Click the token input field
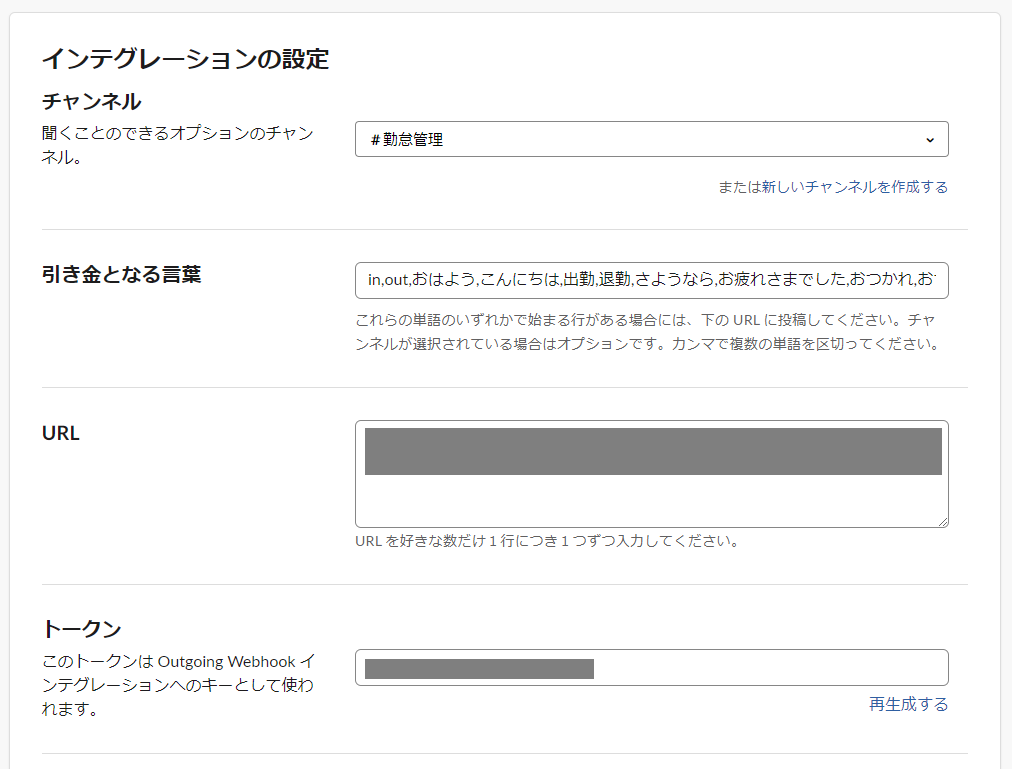The height and width of the screenshot is (769, 1012). [x=651, y=668]
